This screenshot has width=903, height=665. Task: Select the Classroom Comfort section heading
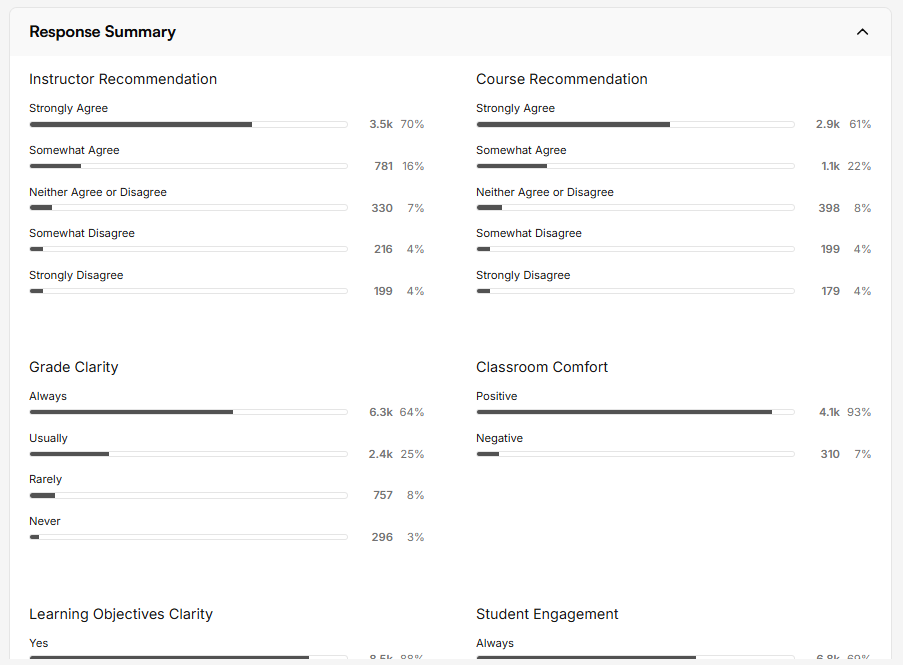click(x=542, y=367)
